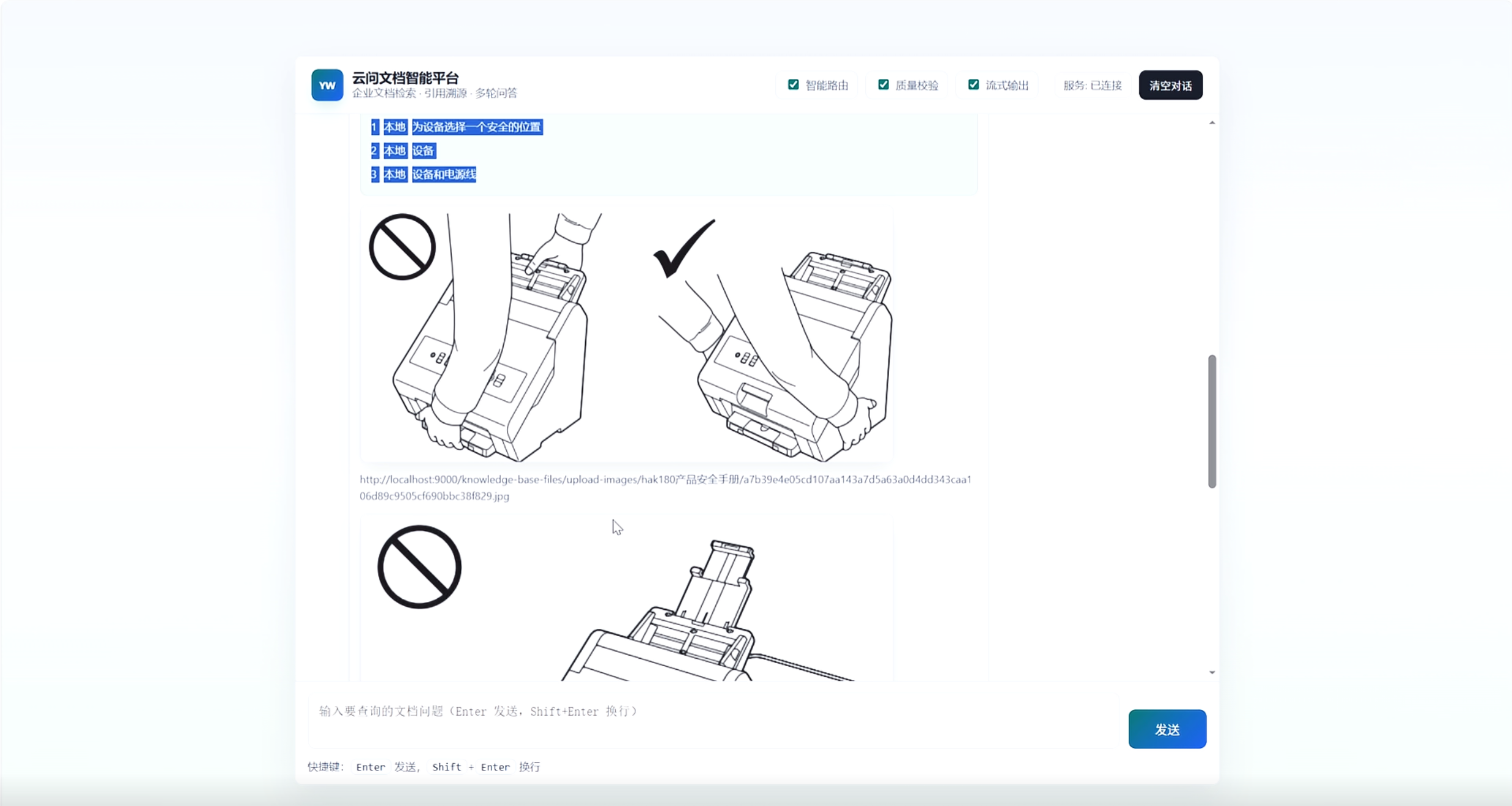Click the chat scrollbar up arrow
The image size is (1512, 806).
1212,123
